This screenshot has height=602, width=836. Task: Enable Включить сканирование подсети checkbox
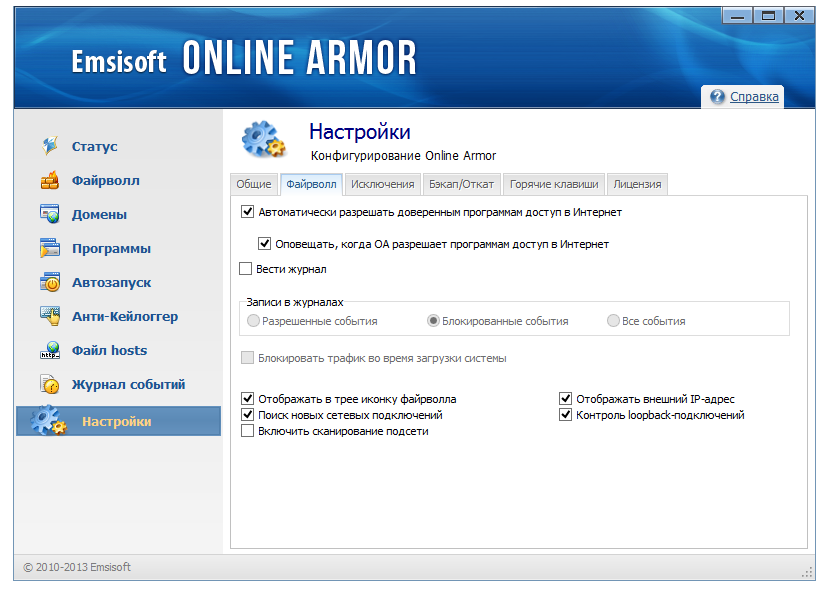247,430
